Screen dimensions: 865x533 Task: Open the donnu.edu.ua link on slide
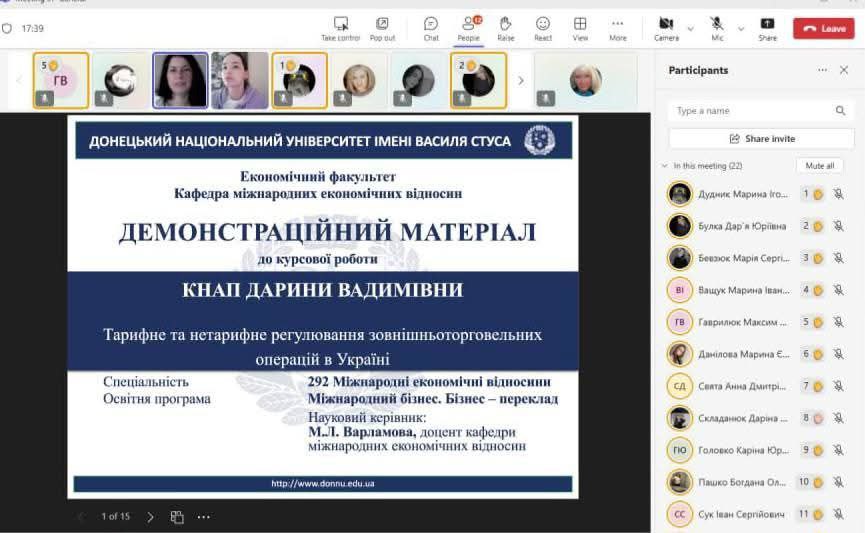point(323,483)
